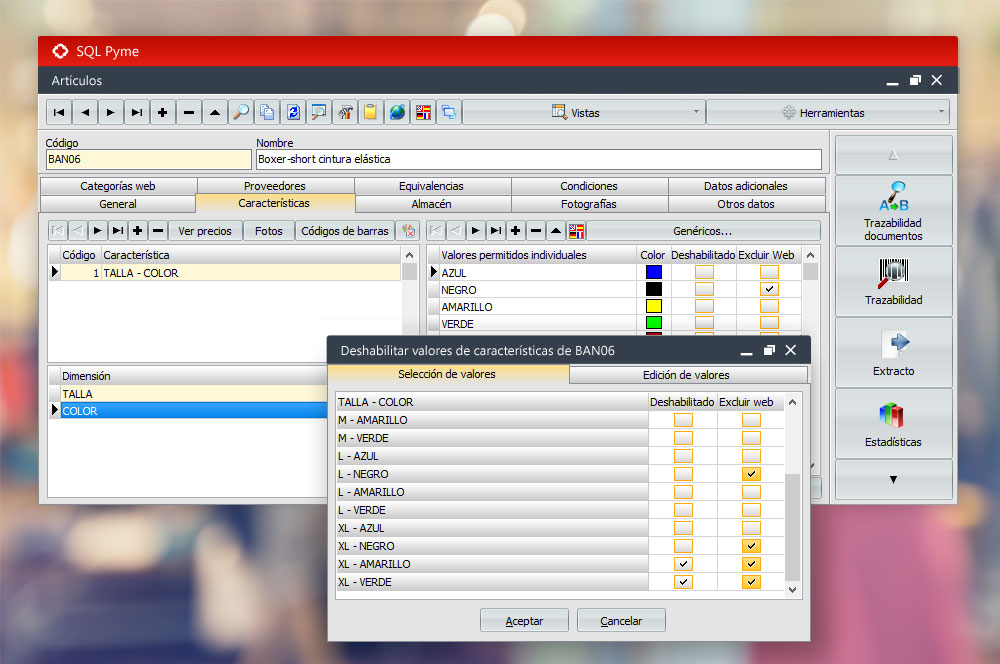1000x664 pixels.
Task: Open Trazabilidad documentos from the side panel
Action: point(893,210)
